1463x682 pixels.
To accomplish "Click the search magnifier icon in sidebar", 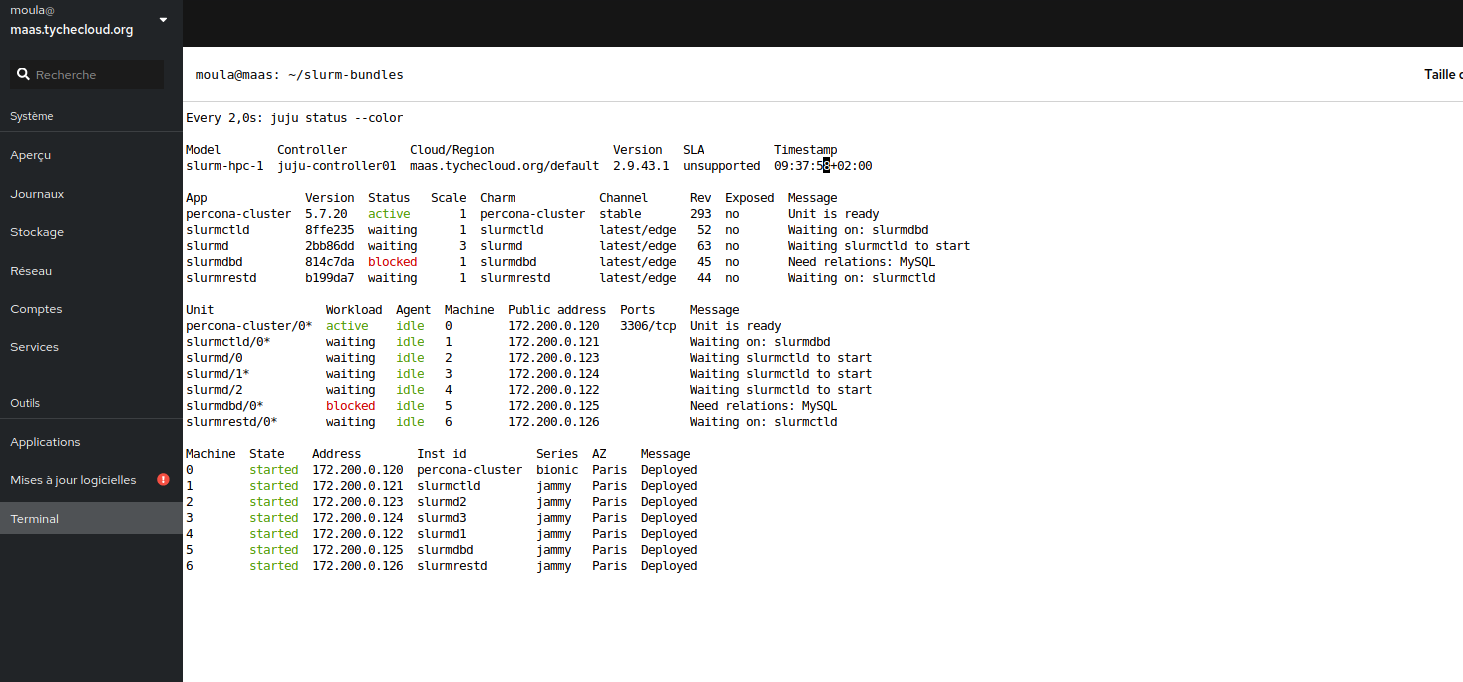I will pos(22,74).
